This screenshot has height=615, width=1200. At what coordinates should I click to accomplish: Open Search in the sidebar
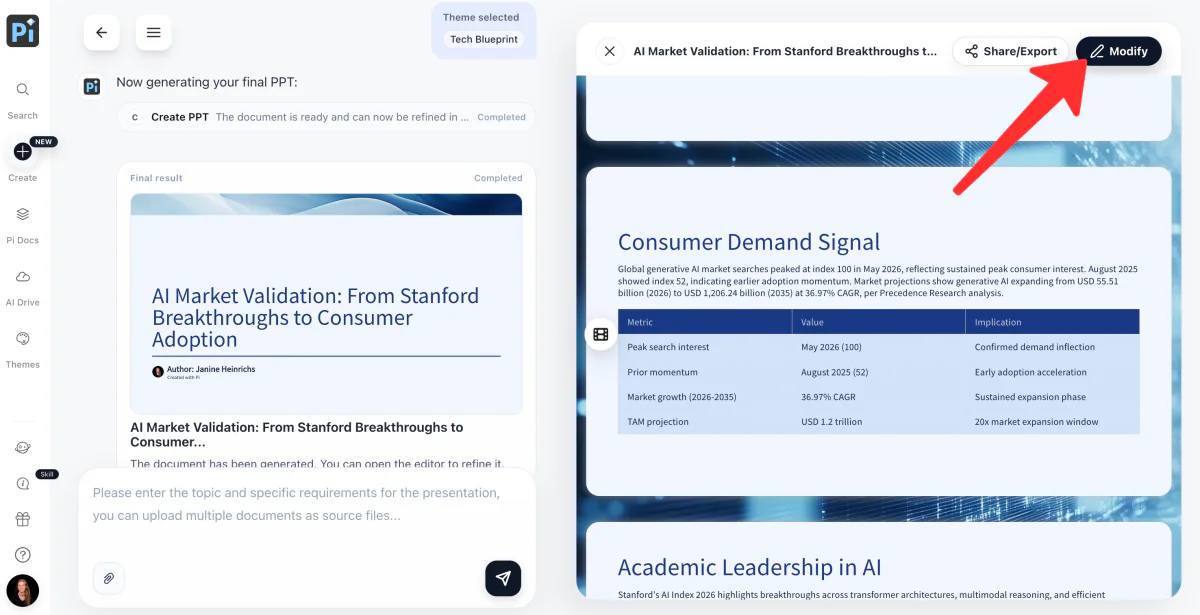(22, 90)
